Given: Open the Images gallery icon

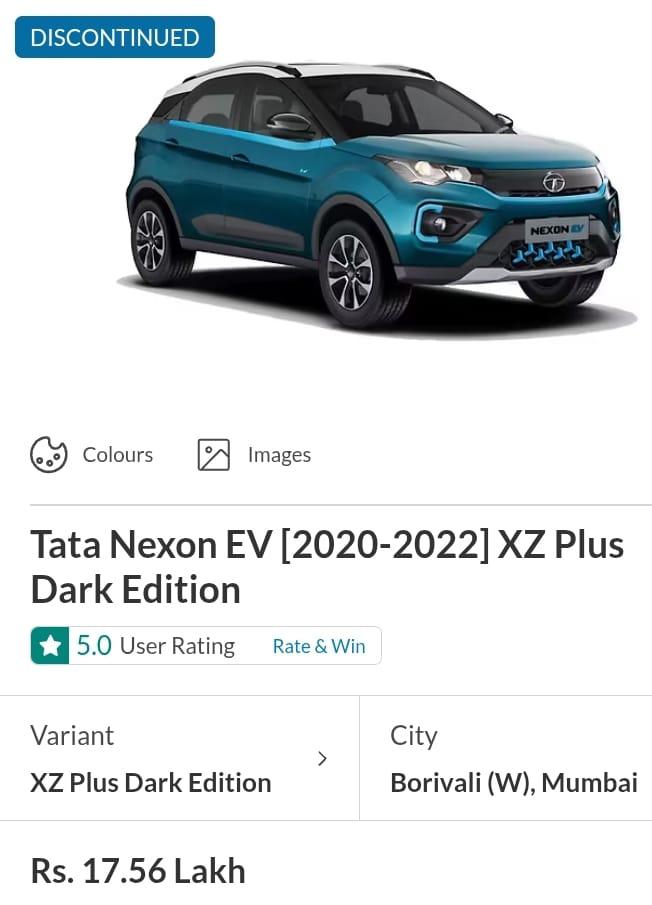Looking at the screenshot, I should click(213, 455).
